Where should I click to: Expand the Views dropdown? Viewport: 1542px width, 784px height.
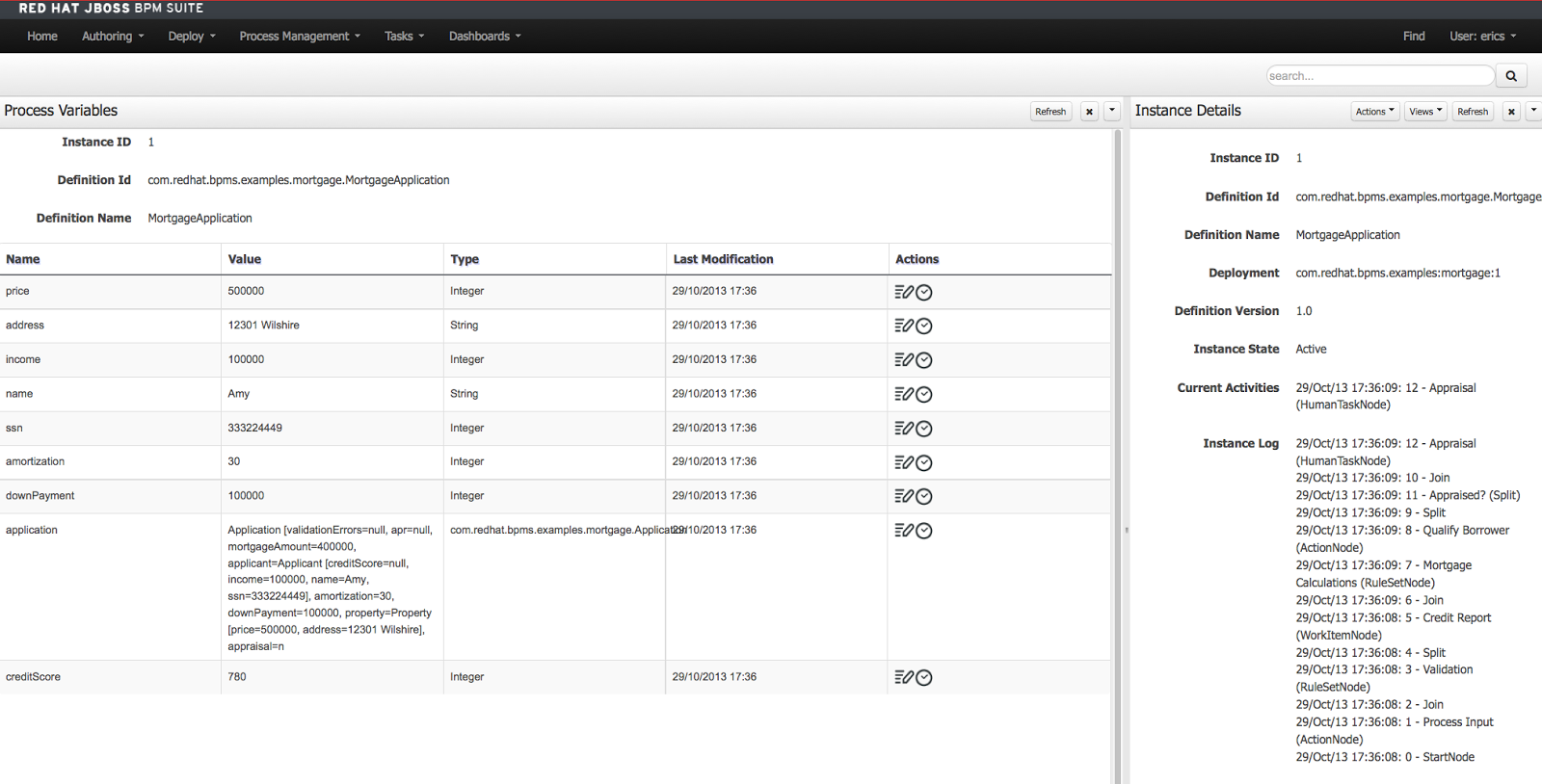point(1425,112)
